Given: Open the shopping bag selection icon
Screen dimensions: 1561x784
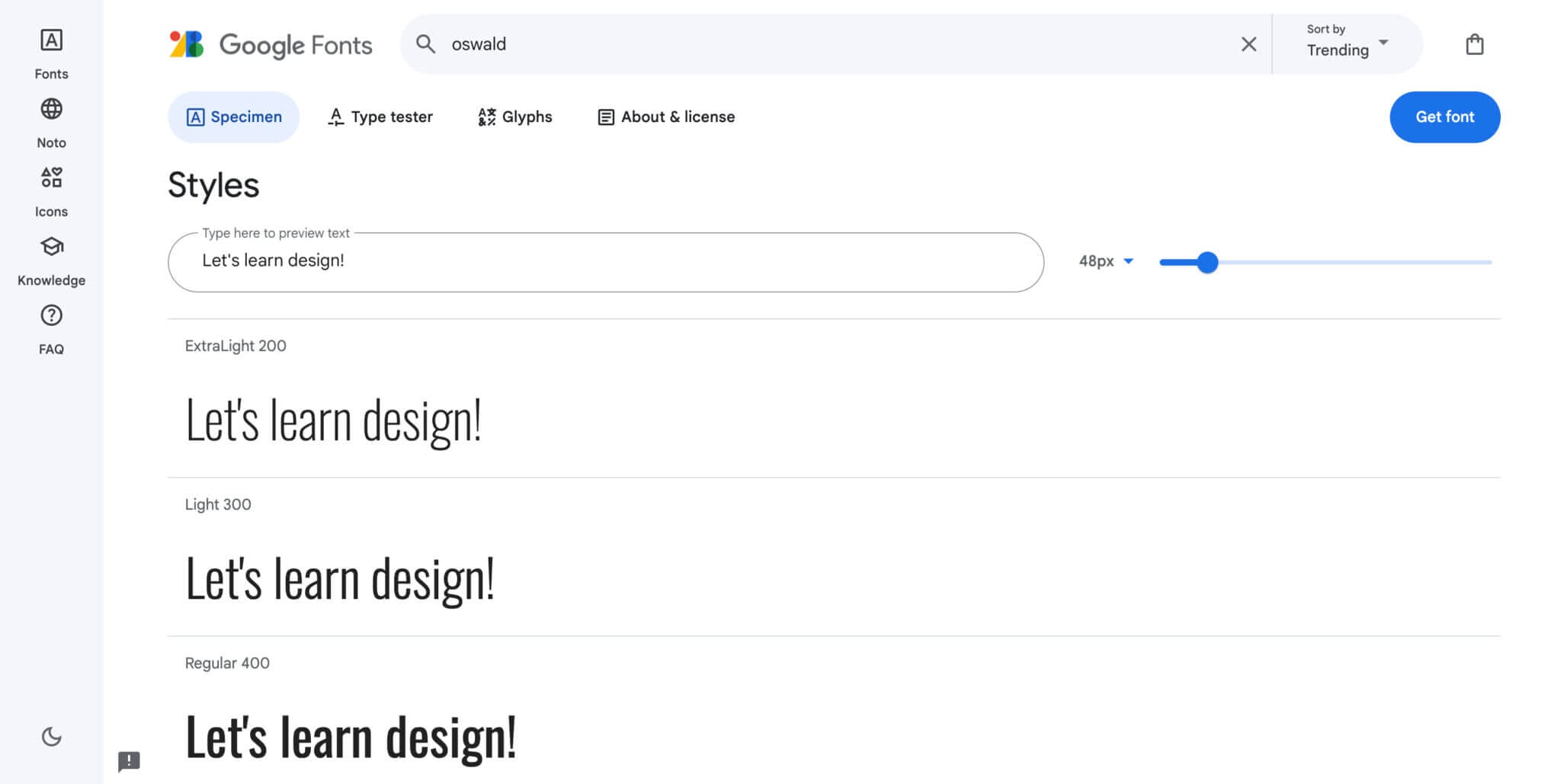Looking at the screenshot, I should point(1474,44).
